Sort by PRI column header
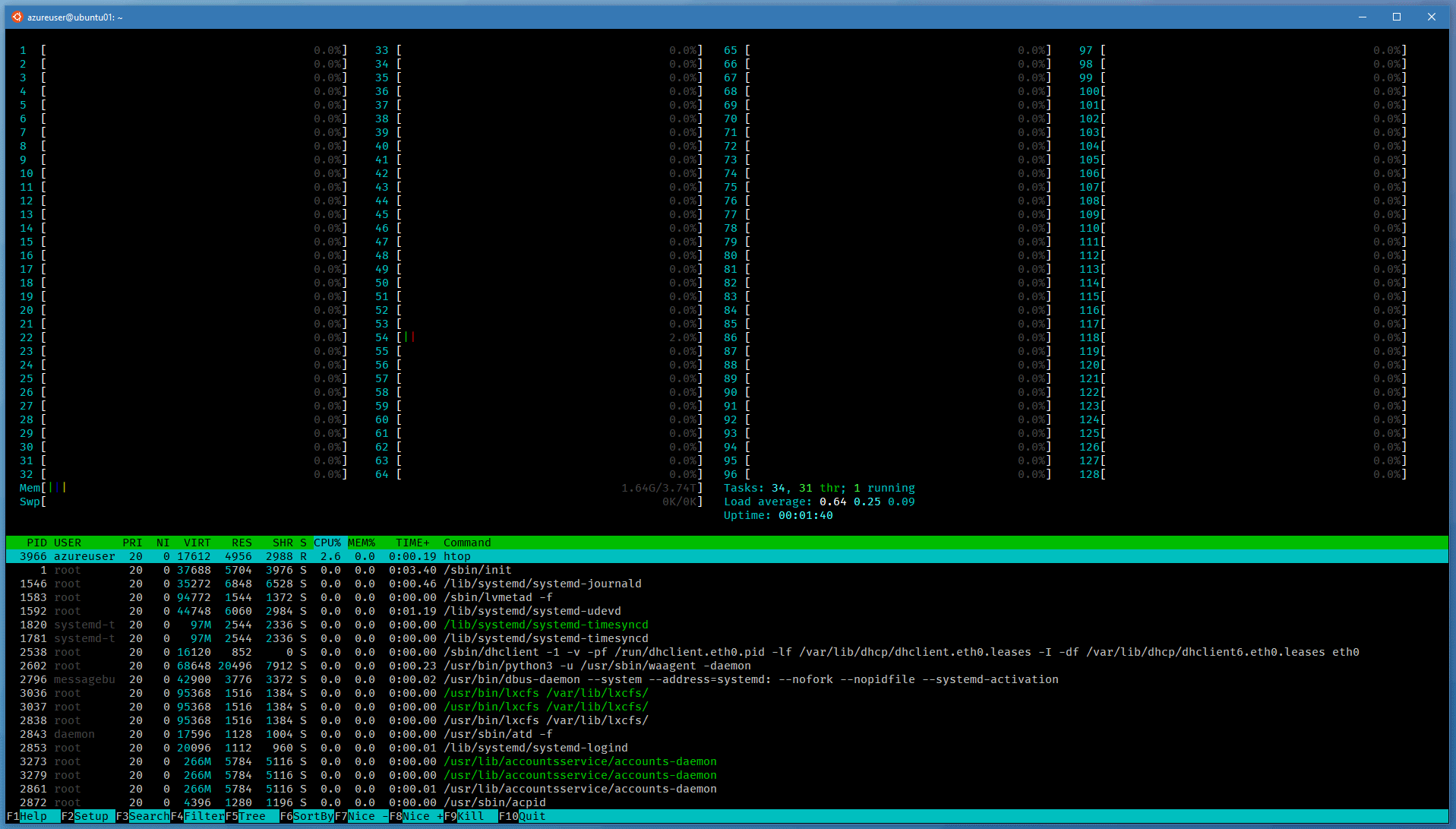This screenshot has height=829, width=1456. tap(132, 543)
